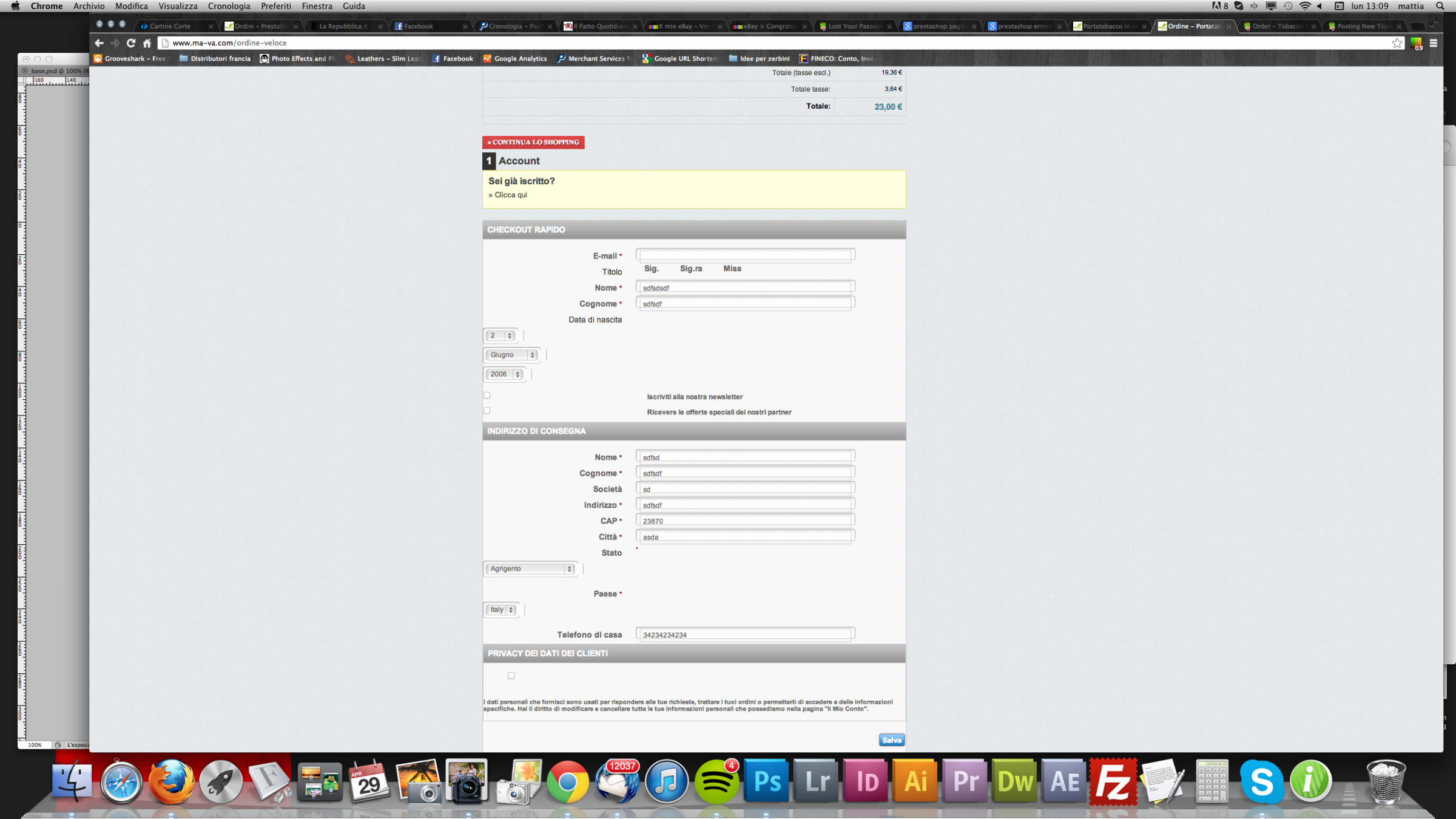Screen dimensions: 1456x819
Task: Click the browser home icon
Action: coord(147,43)
